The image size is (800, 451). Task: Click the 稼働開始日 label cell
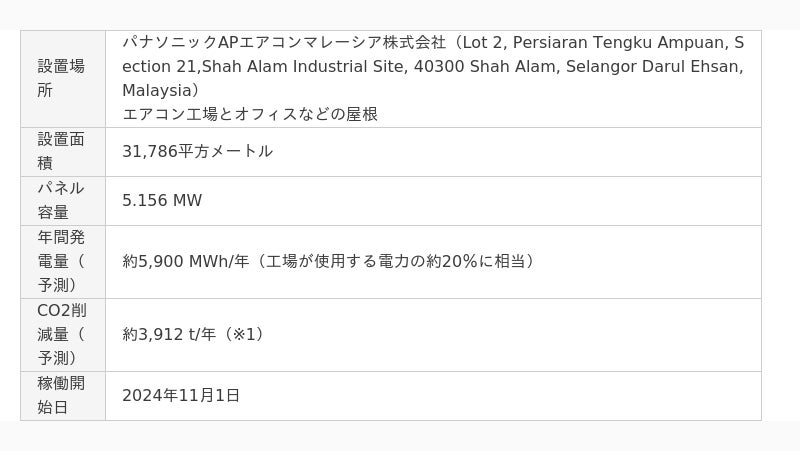pyautogui.click(x=62, y=395)
